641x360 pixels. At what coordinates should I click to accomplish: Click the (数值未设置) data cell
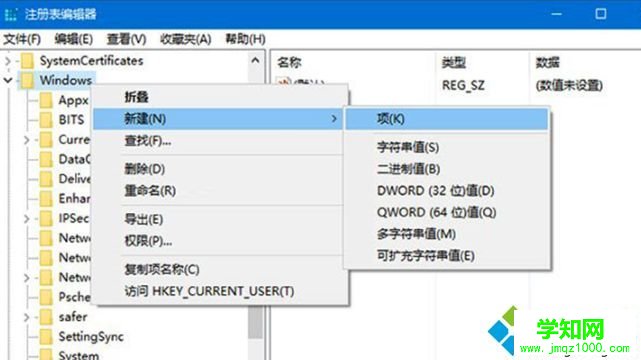pos(569,85)
